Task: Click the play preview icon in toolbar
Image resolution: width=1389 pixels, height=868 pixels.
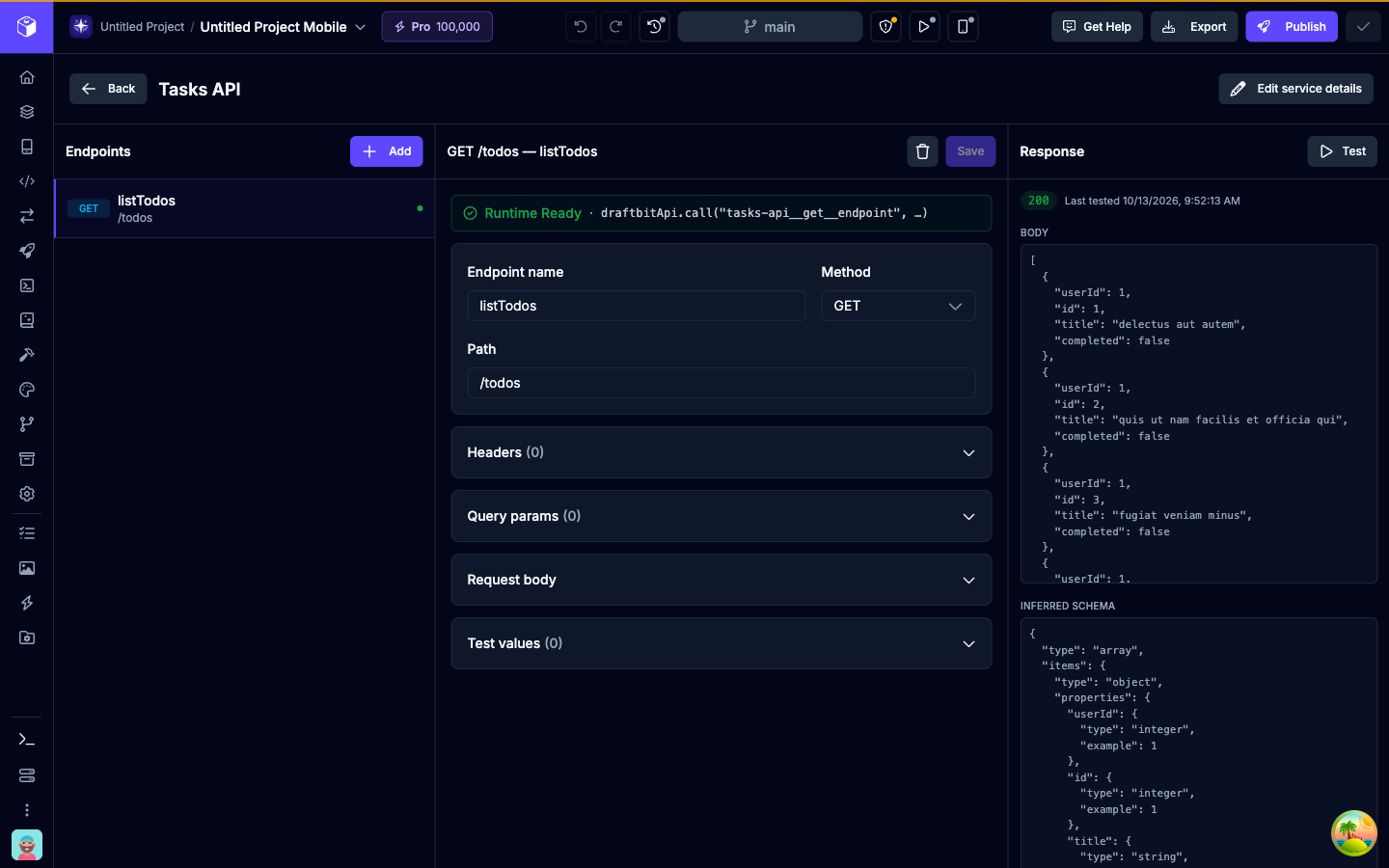Action: point(925,27)
